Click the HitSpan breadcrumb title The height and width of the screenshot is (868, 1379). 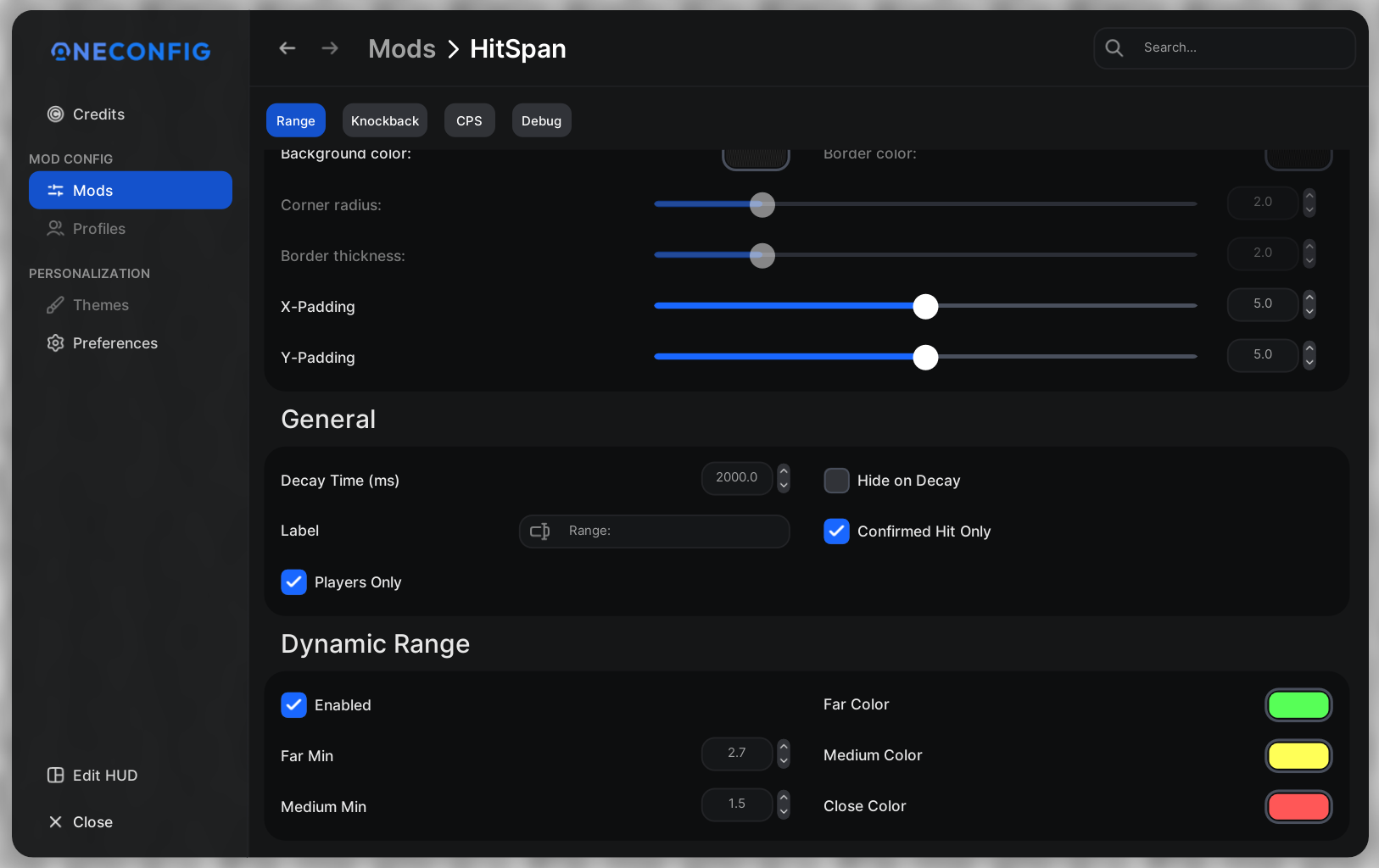518,49
